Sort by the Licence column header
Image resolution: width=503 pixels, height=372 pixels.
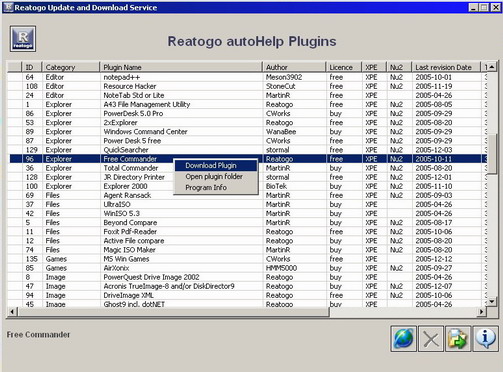coord(344,67)
